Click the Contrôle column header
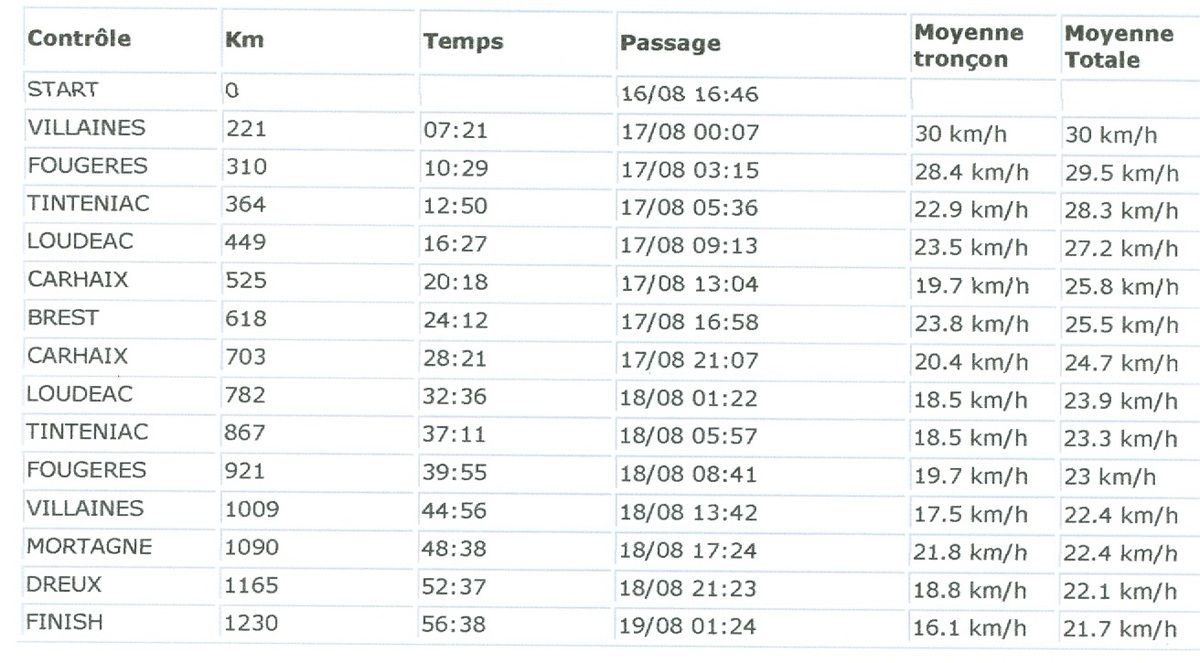 tap(79, 40)
